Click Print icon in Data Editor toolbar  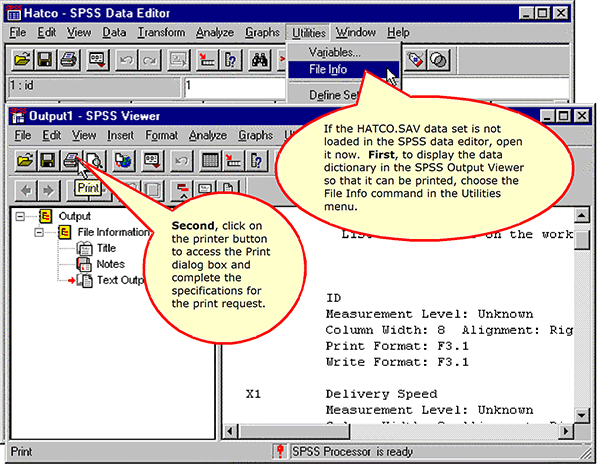coord(68,60)
